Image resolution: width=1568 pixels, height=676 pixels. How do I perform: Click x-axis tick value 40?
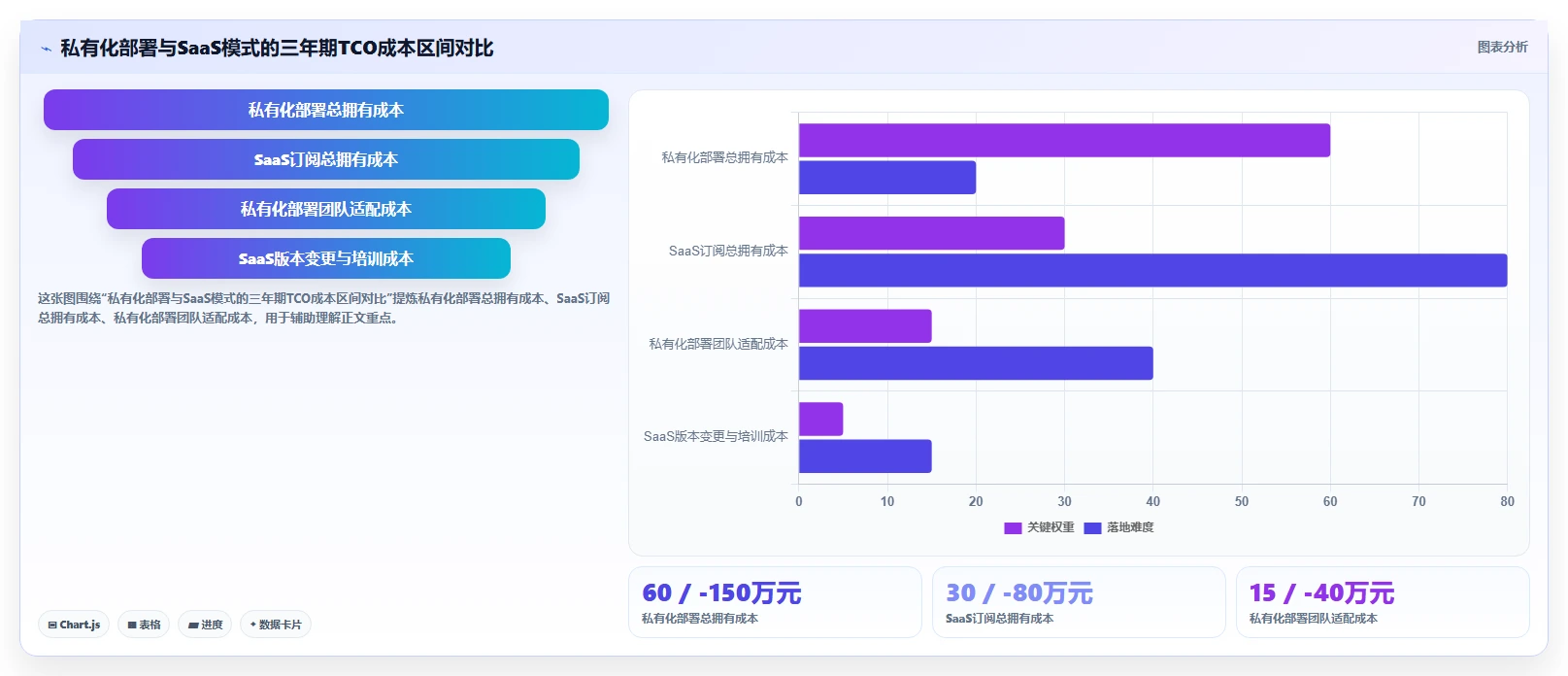1153,501
